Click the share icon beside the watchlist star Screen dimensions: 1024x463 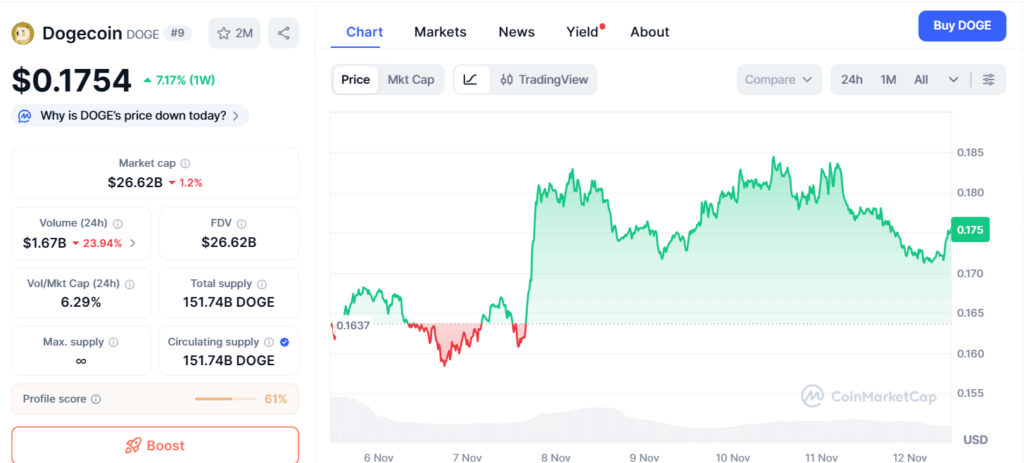pos(284,33)
